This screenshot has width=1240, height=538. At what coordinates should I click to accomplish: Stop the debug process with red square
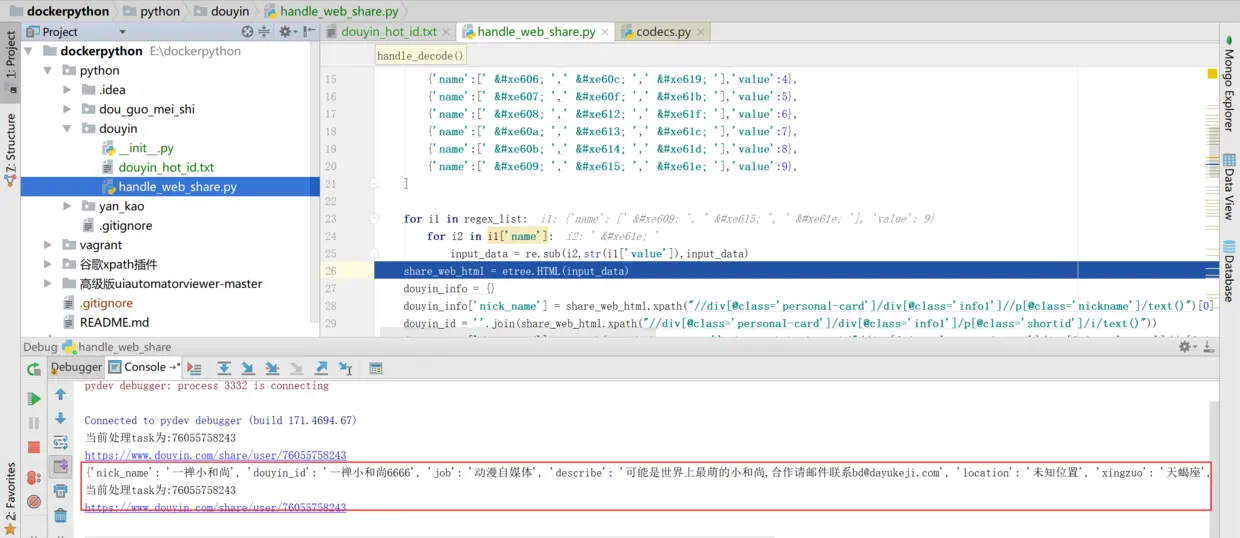(x=34, y=447)
